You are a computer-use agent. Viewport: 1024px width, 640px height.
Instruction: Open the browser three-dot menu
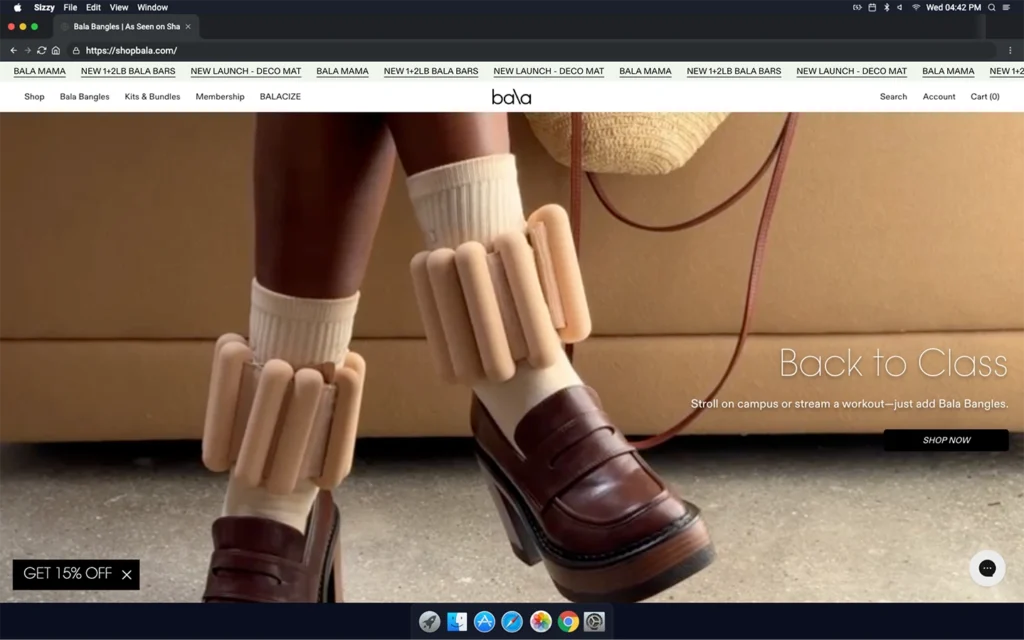pos(1010,50)
